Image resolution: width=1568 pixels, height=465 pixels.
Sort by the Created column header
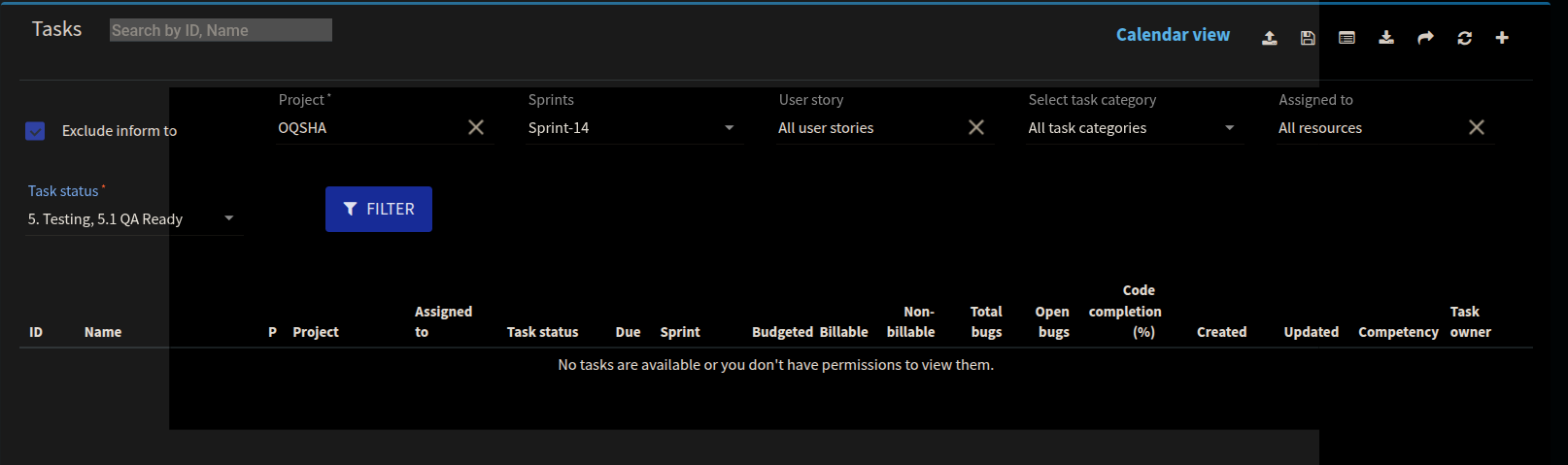[1221, 332]
